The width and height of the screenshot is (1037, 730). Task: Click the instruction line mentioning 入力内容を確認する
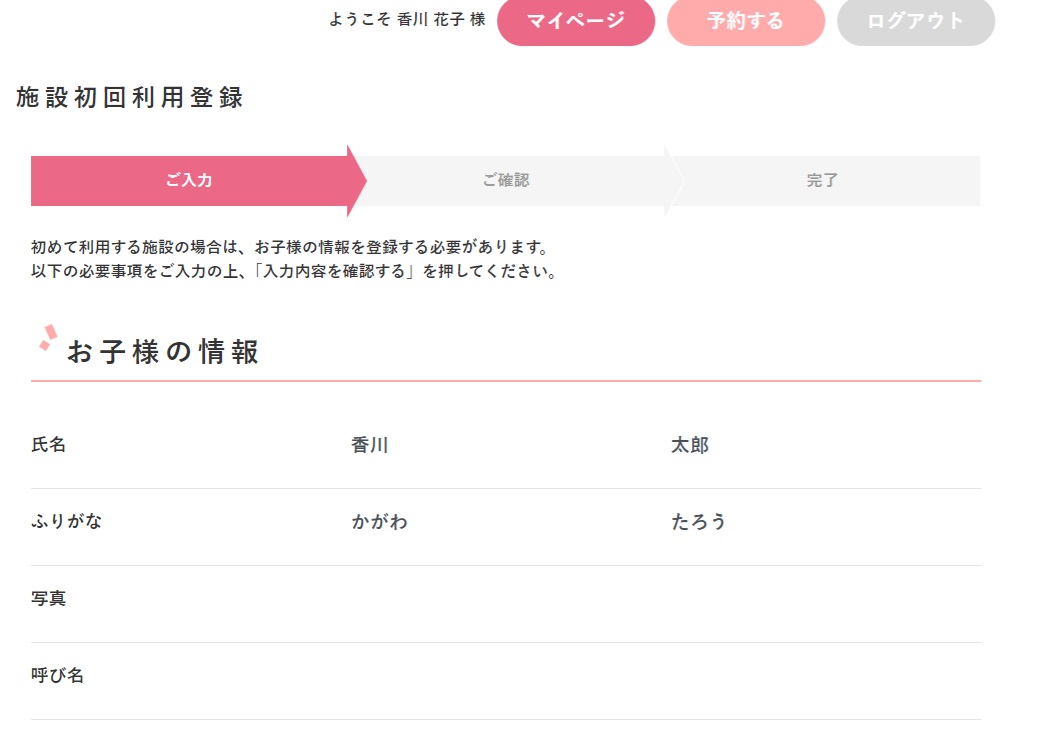tap(294, 271)
